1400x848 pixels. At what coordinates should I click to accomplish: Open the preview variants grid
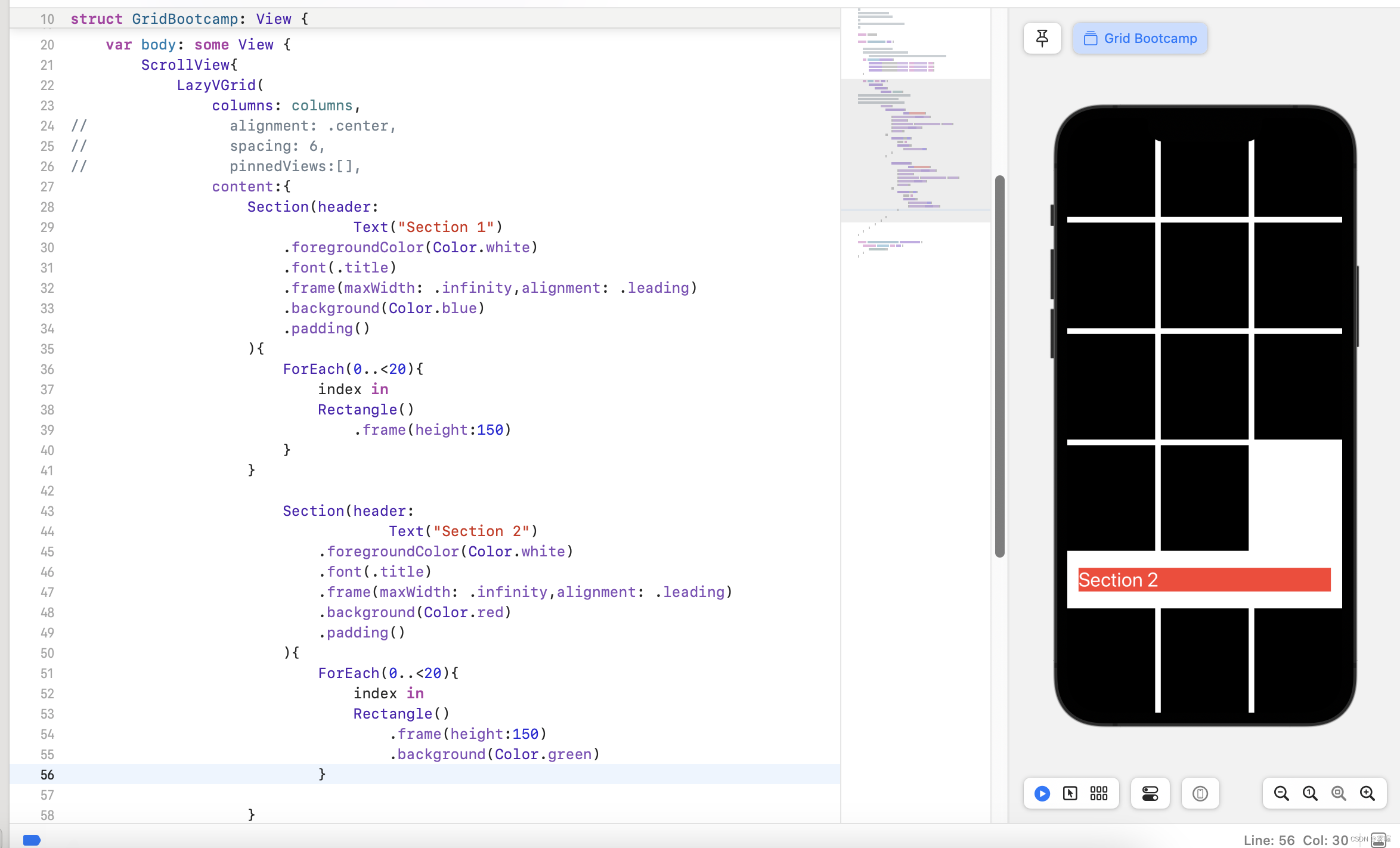(x=1098, y=793)
